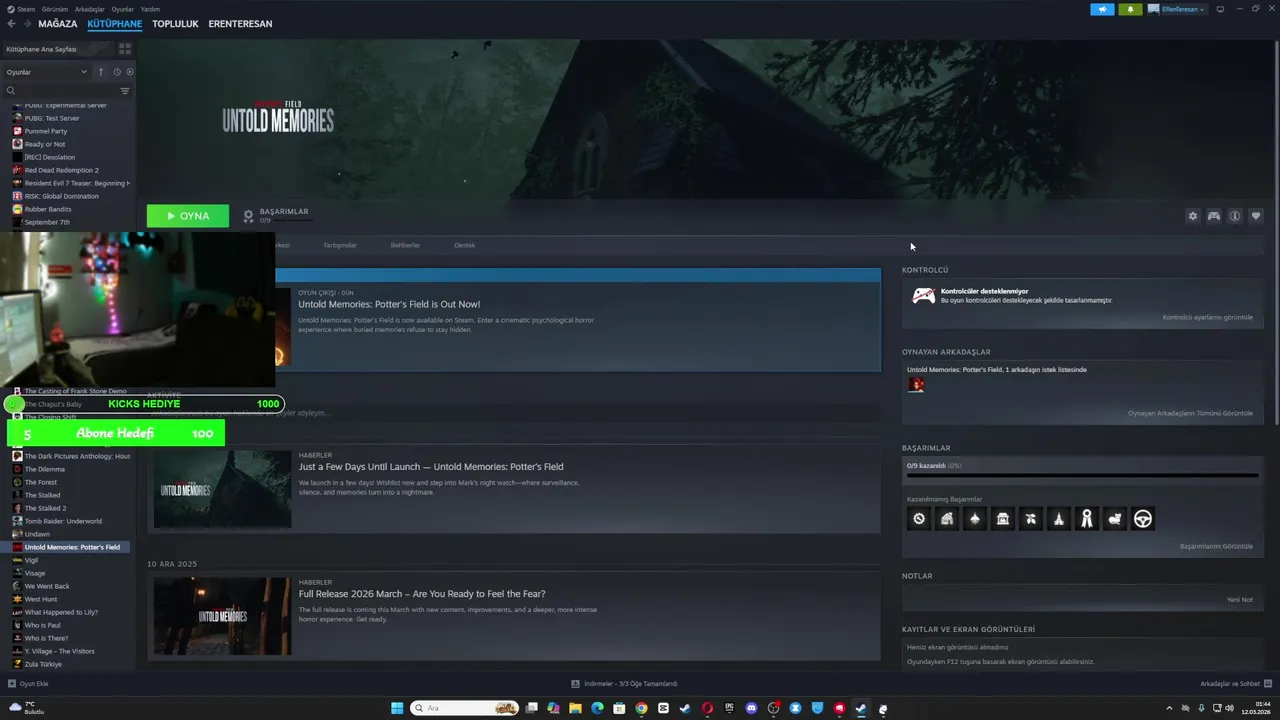Open File Explorer from taskbar
Viewport: 1280px width, 720px height.
[x=575, y=708]
